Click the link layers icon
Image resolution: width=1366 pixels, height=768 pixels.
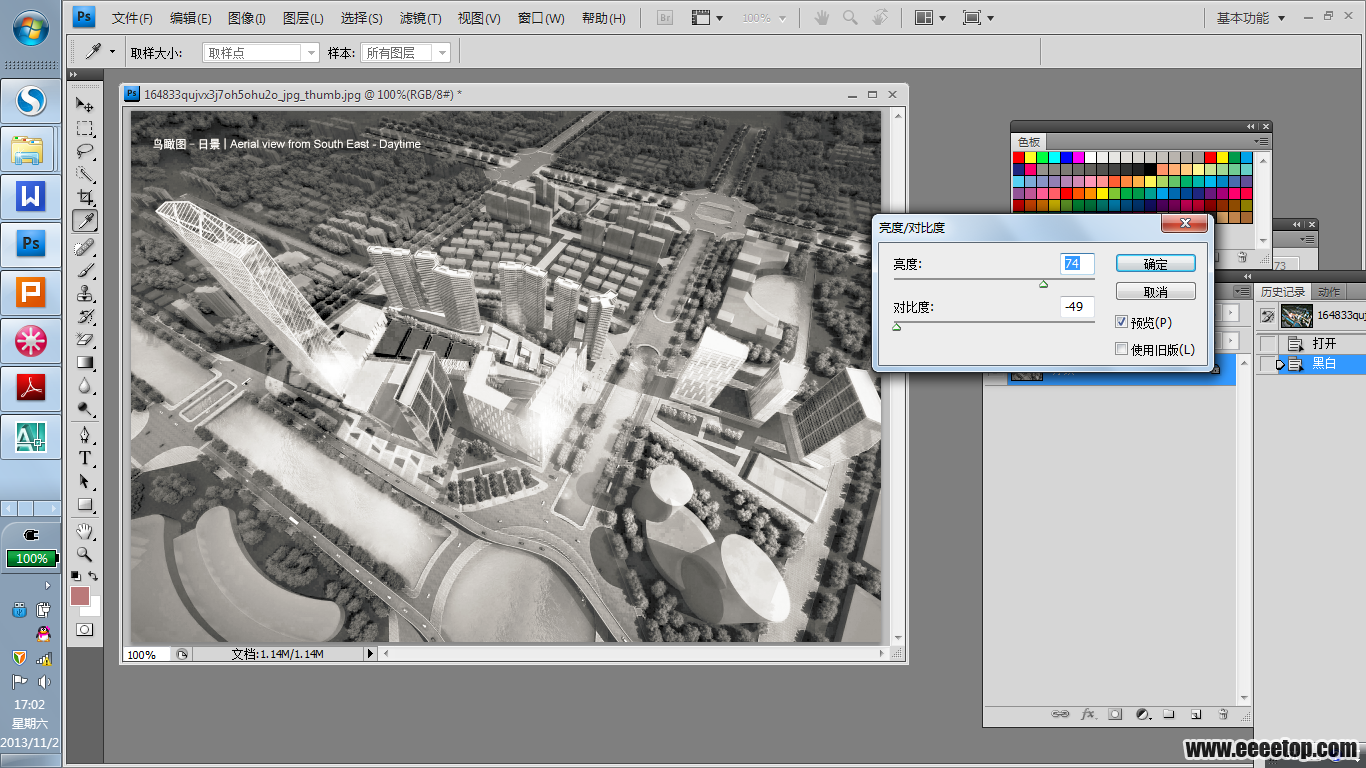click(x=1061, y=714)
